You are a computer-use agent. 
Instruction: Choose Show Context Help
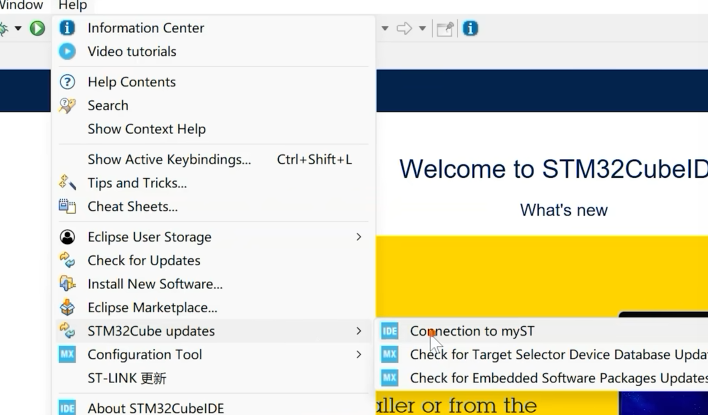214,129
